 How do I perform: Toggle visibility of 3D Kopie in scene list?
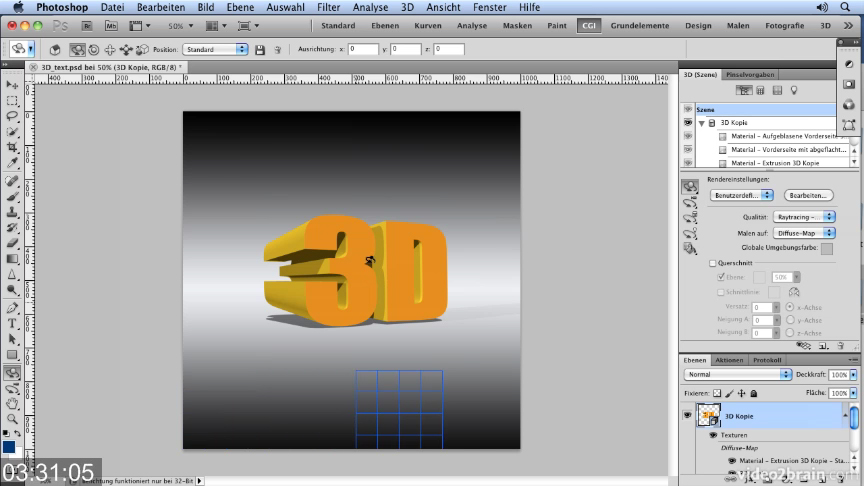tap(688, 122)
